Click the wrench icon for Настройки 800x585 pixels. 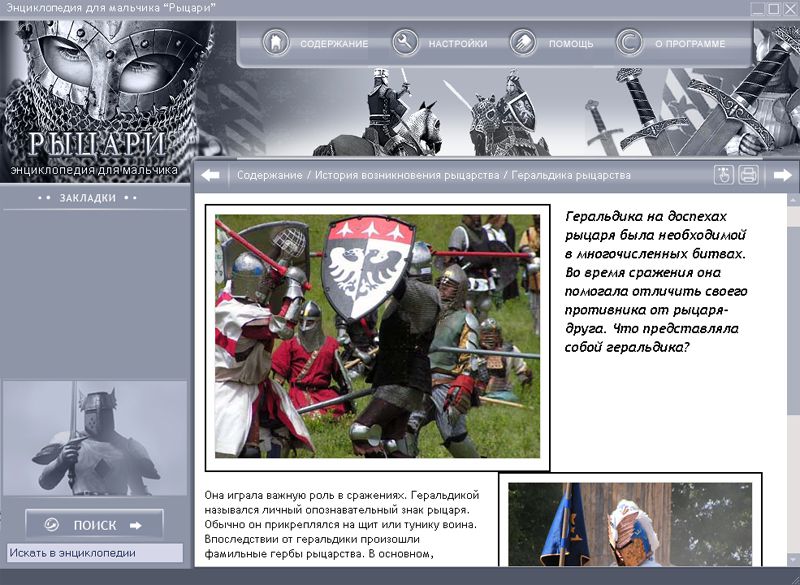coord(405,43)
